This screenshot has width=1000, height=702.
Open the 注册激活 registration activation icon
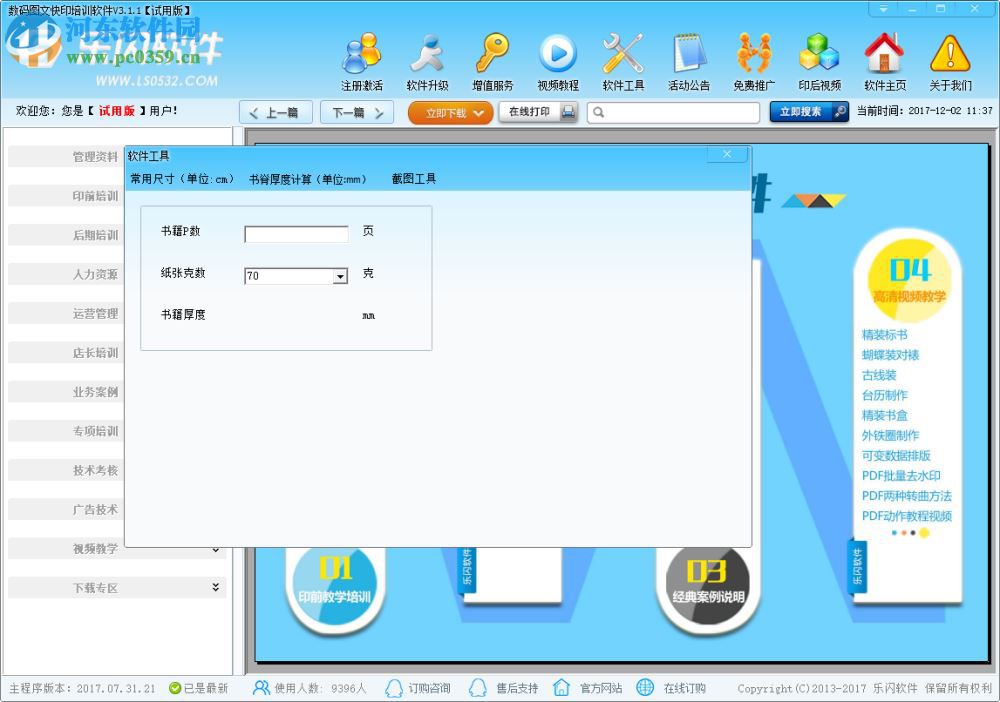[361, 60]
